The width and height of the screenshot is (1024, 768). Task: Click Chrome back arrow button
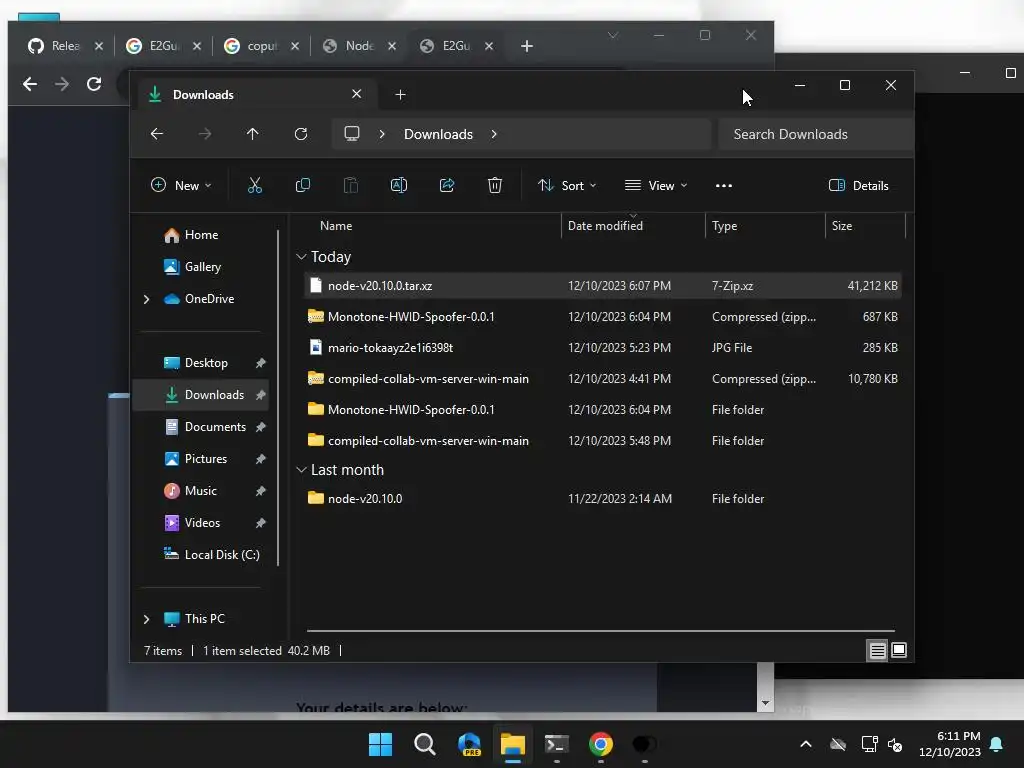[x=30, y=84]
